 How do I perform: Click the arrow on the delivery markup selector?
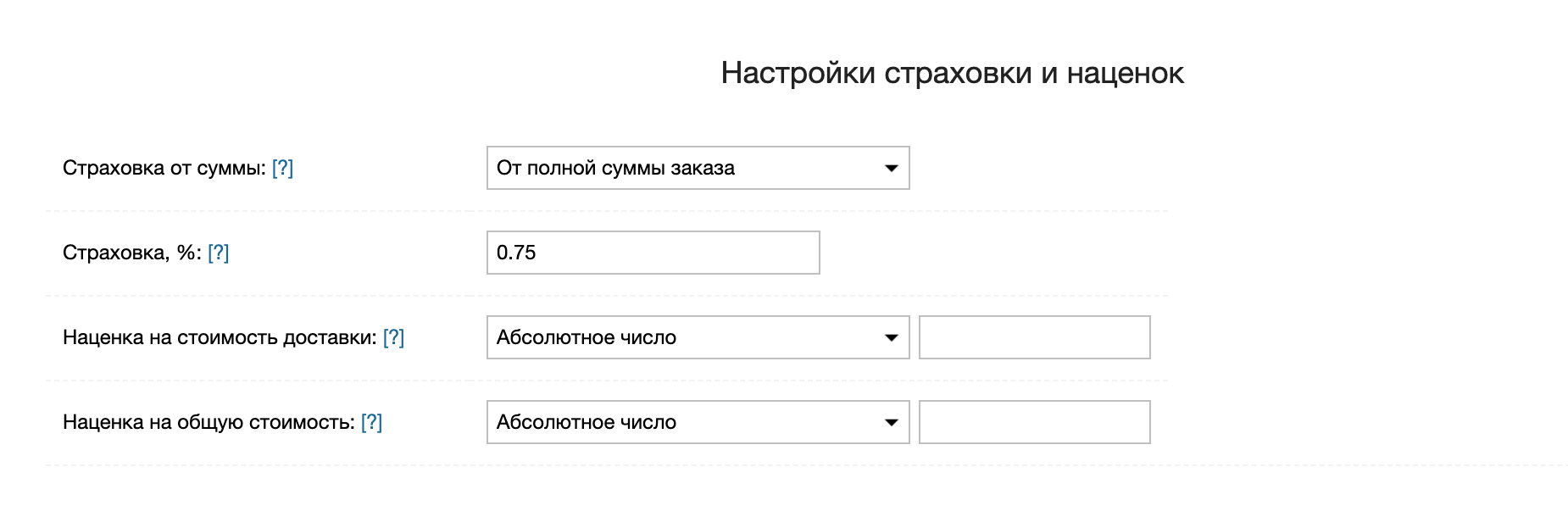pyautogui.click(x=891, y=337)
